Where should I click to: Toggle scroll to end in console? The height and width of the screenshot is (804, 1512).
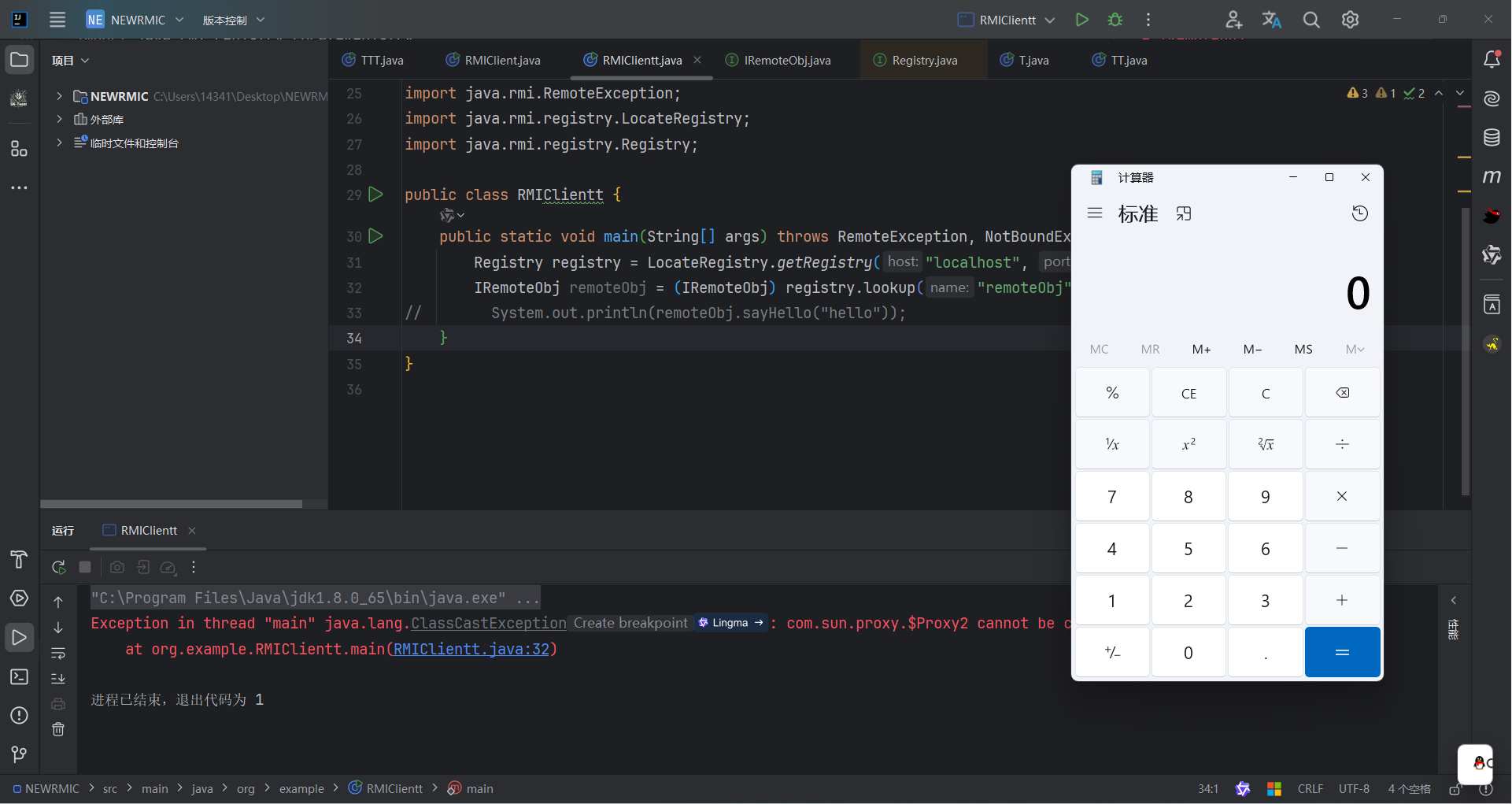[x=58, y=678]
